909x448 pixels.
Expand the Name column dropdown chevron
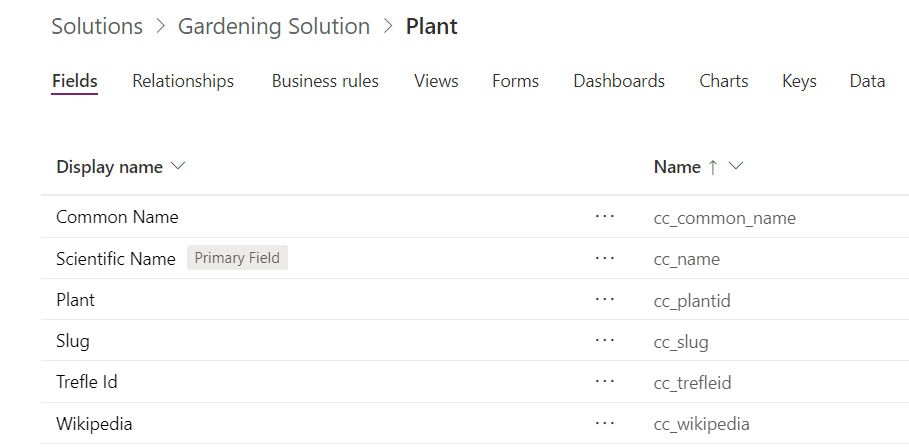(737, 166)
